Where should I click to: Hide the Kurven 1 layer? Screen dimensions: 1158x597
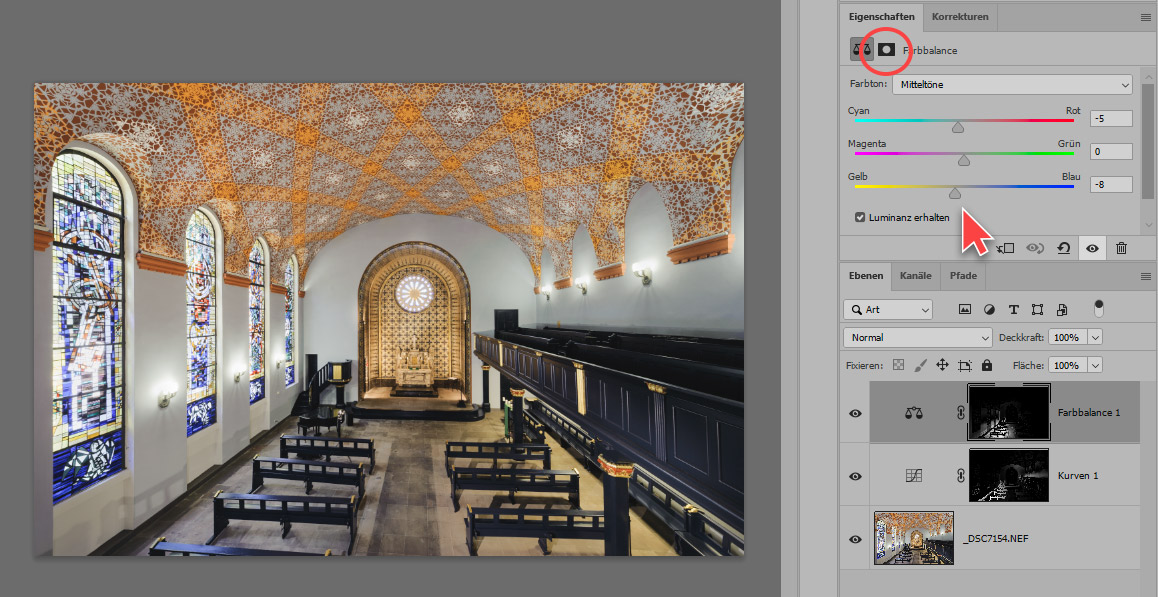[855, 476]
